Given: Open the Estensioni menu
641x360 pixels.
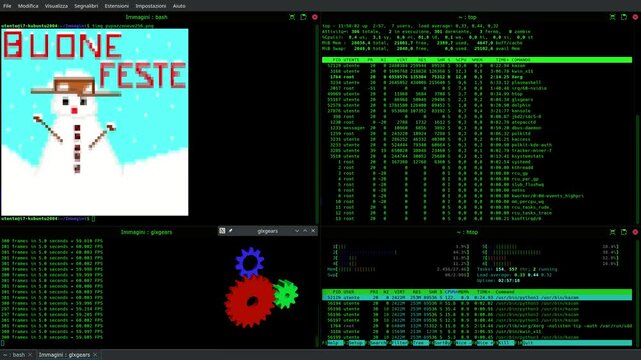Looking at the screenshot, I should (x=117, y=6).
